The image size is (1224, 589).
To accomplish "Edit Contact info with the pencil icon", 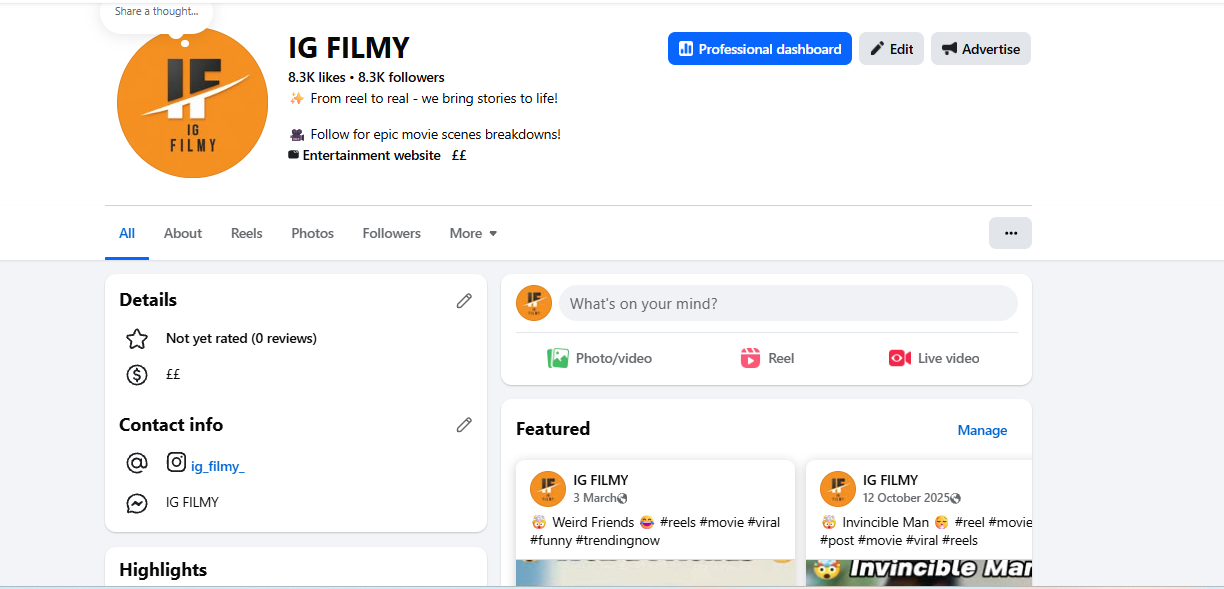I will (464, 425).
